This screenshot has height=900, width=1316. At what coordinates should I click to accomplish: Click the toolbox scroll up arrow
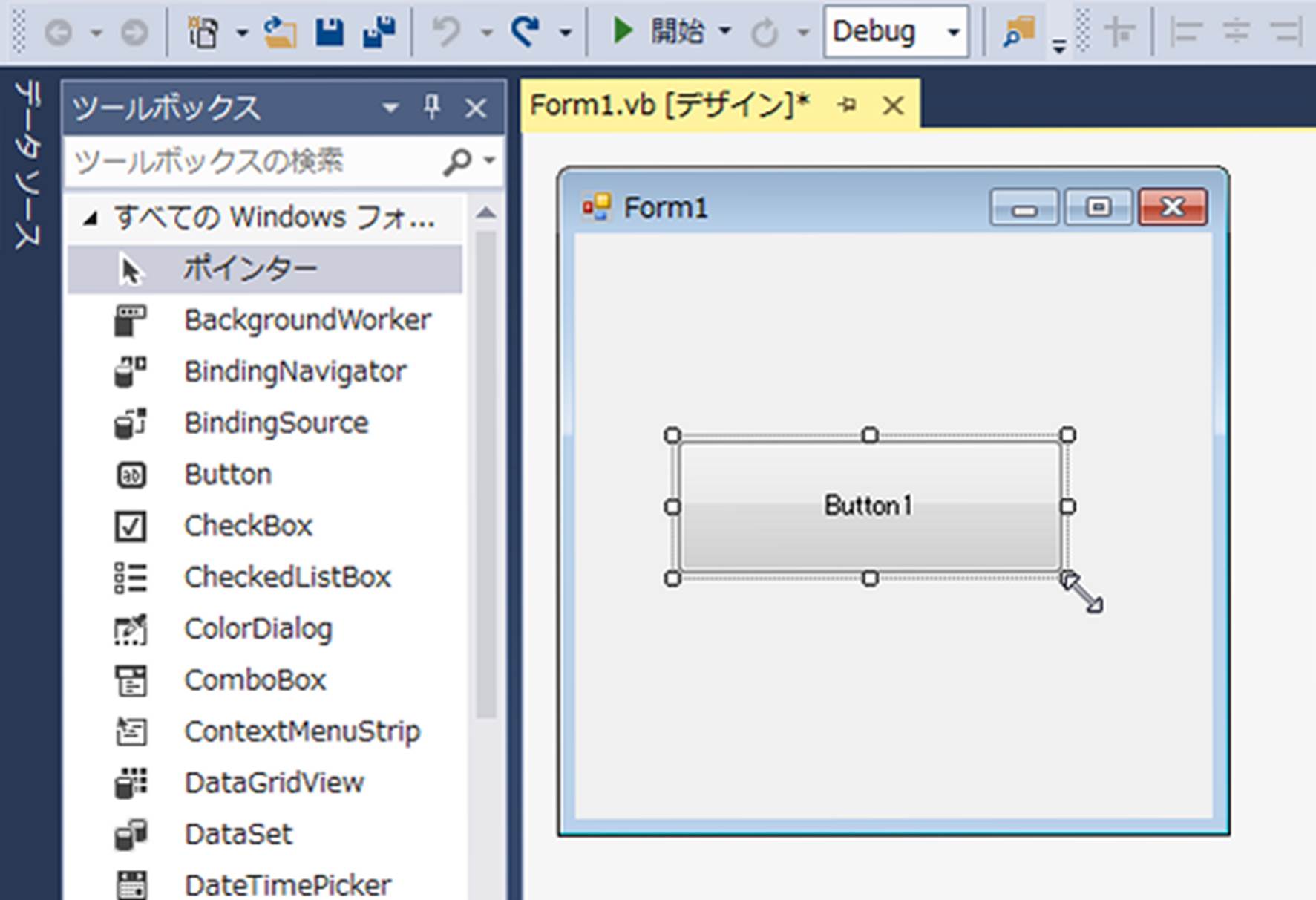[486, 214]
